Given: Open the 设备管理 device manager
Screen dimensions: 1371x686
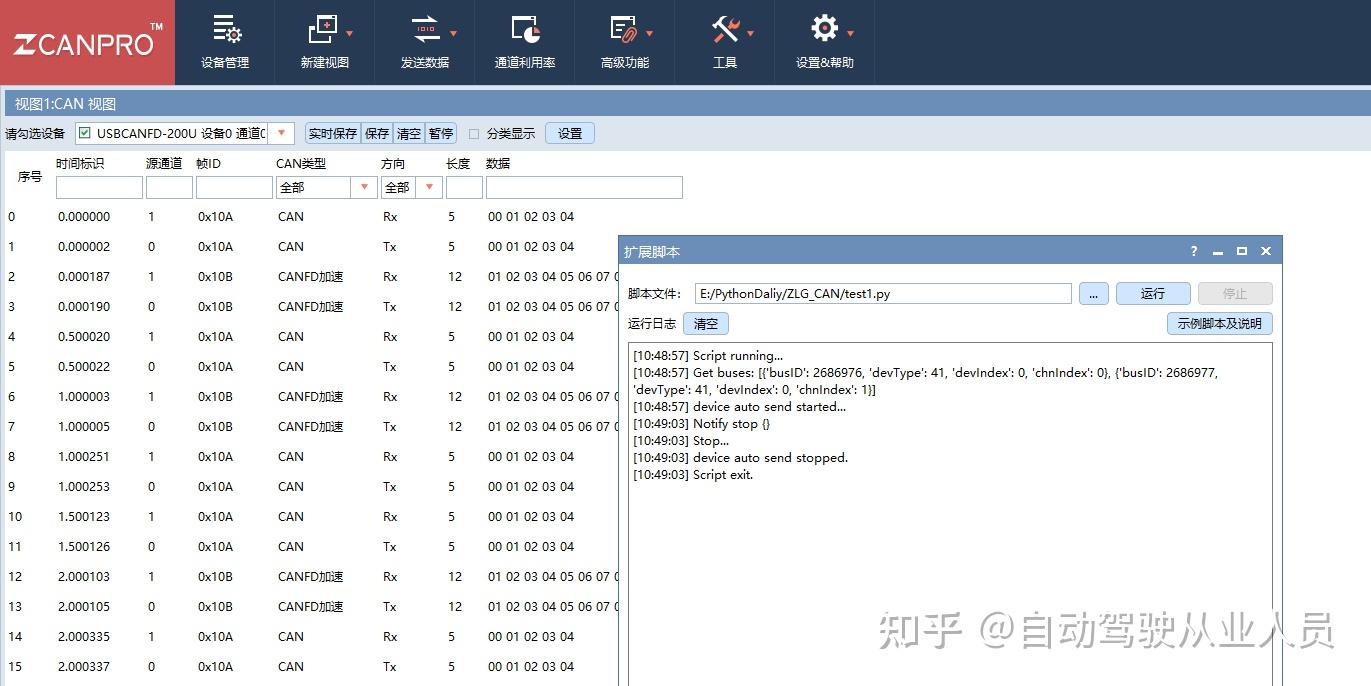Looking at the screenshot, I should pos(225,40).
